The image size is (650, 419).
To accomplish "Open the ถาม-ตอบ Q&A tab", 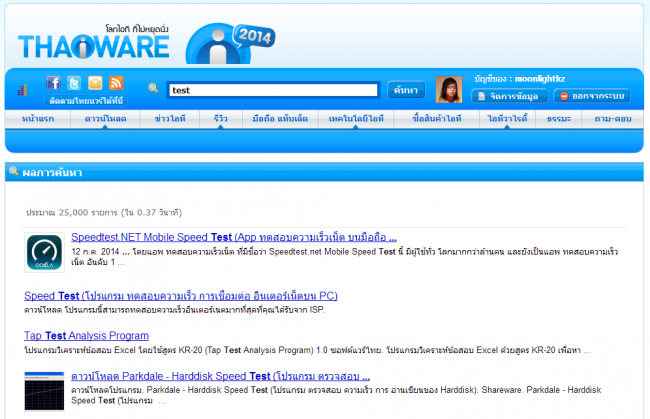I will pyautogui.click(x=613, y=119).
